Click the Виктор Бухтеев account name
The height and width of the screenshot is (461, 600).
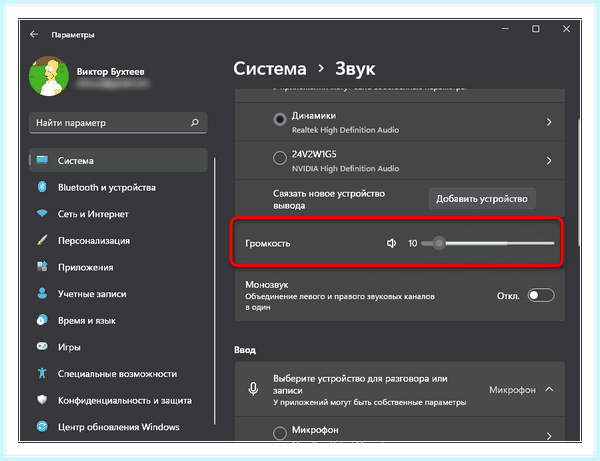click(x=111, y=72)
